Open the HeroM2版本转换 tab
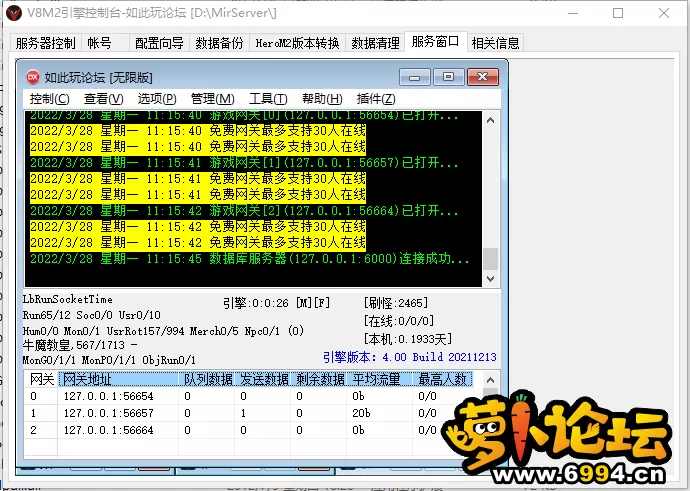The width and height of the screenshot is (690, 491). [x=297, y=43]
